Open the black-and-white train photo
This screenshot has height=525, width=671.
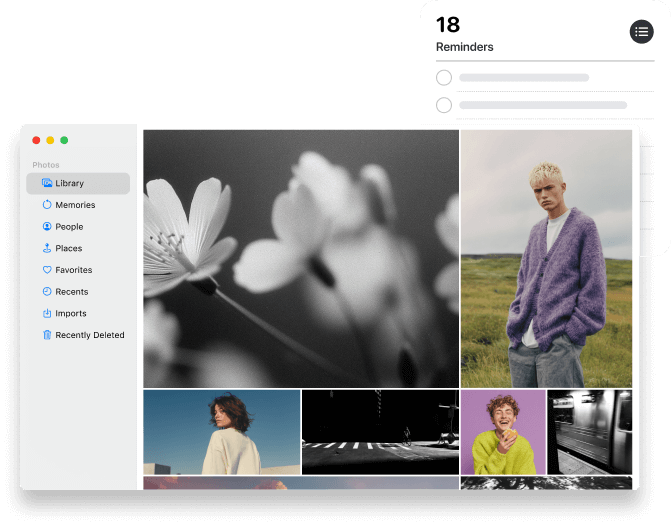point(589,432)
